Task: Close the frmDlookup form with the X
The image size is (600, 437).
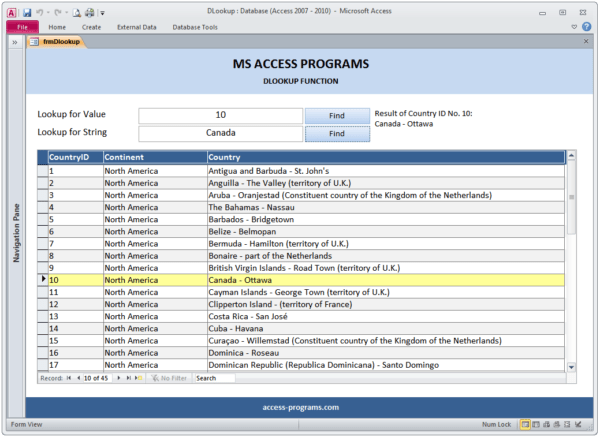Action: tap(586, 41)
